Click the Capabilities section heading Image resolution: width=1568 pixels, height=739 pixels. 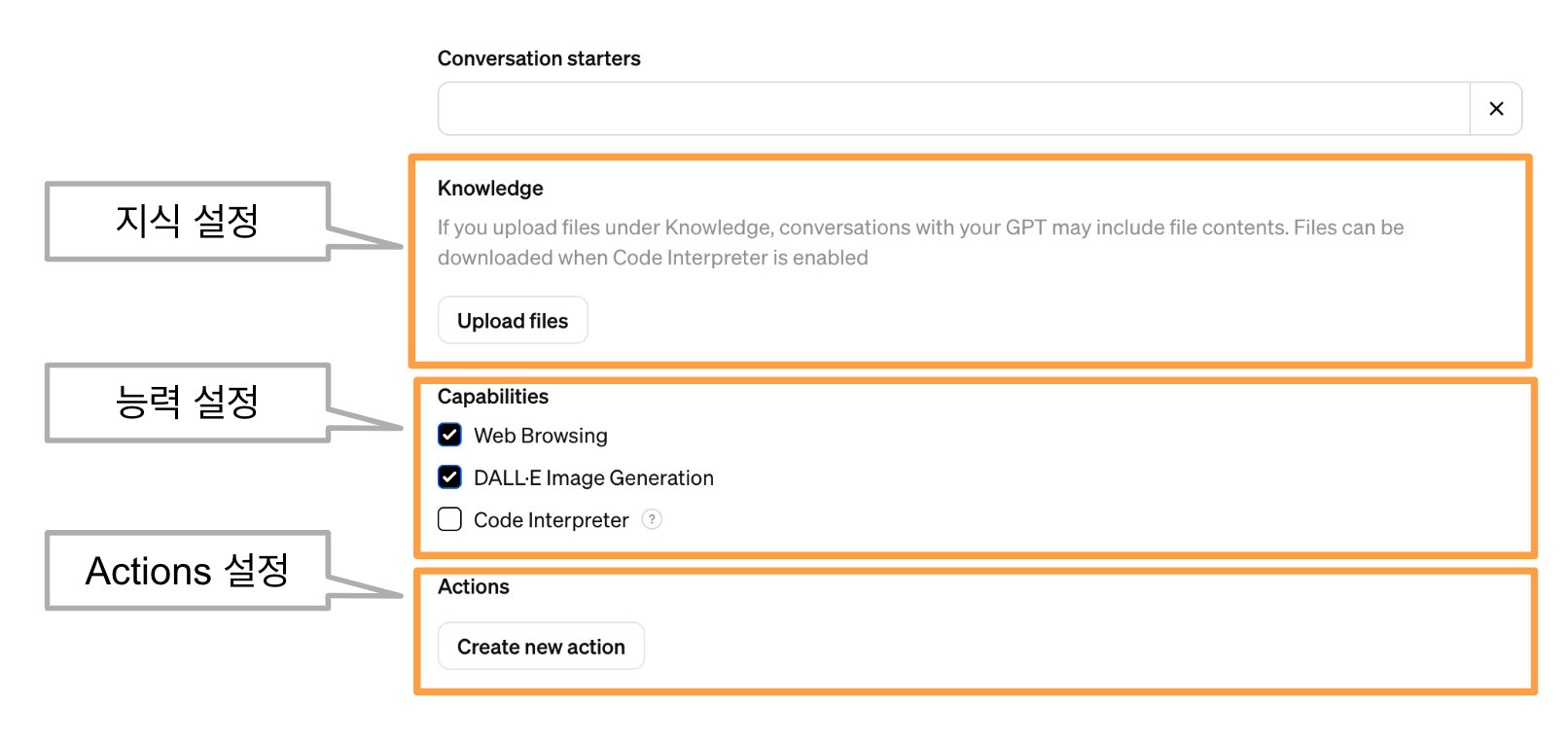pyautogui.click(x=493, y=397)
